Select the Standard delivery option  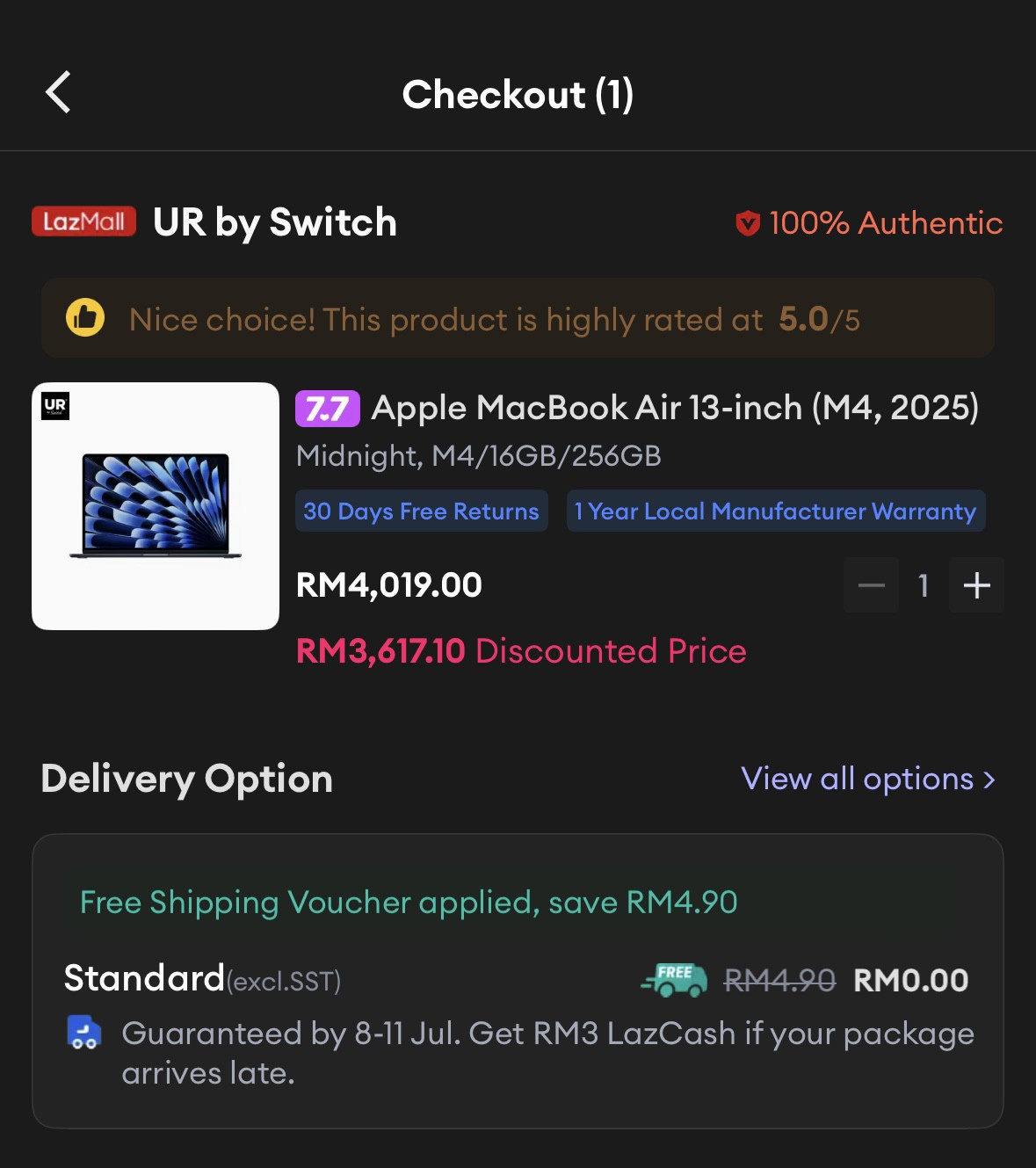coord(145,979)
